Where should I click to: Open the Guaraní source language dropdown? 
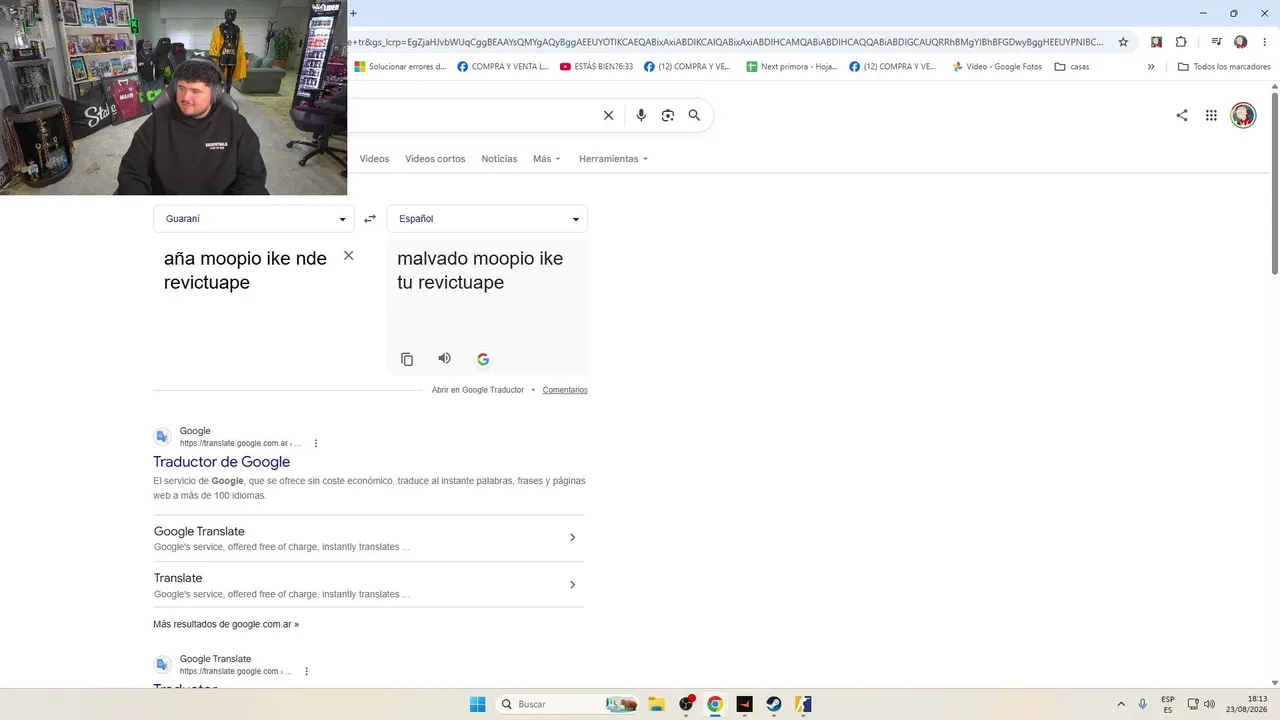pos(254,219)
